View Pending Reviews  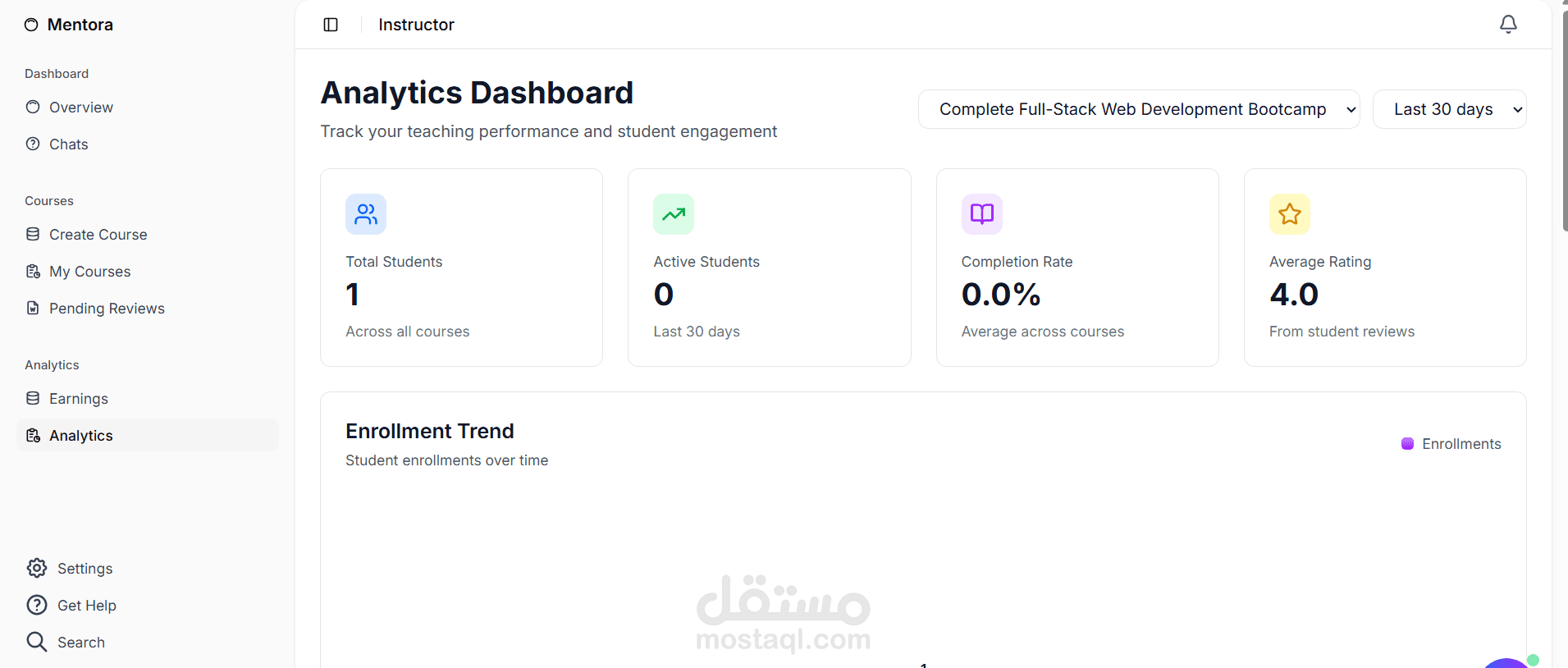(107, 309)
